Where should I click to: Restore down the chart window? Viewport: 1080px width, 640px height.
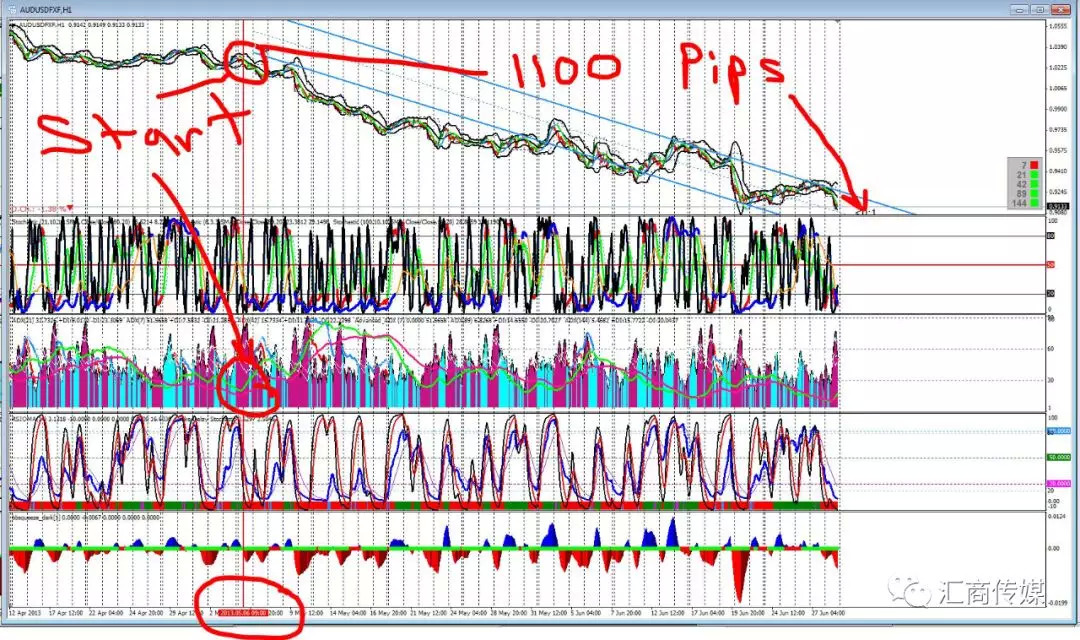tap(1039, 10)
